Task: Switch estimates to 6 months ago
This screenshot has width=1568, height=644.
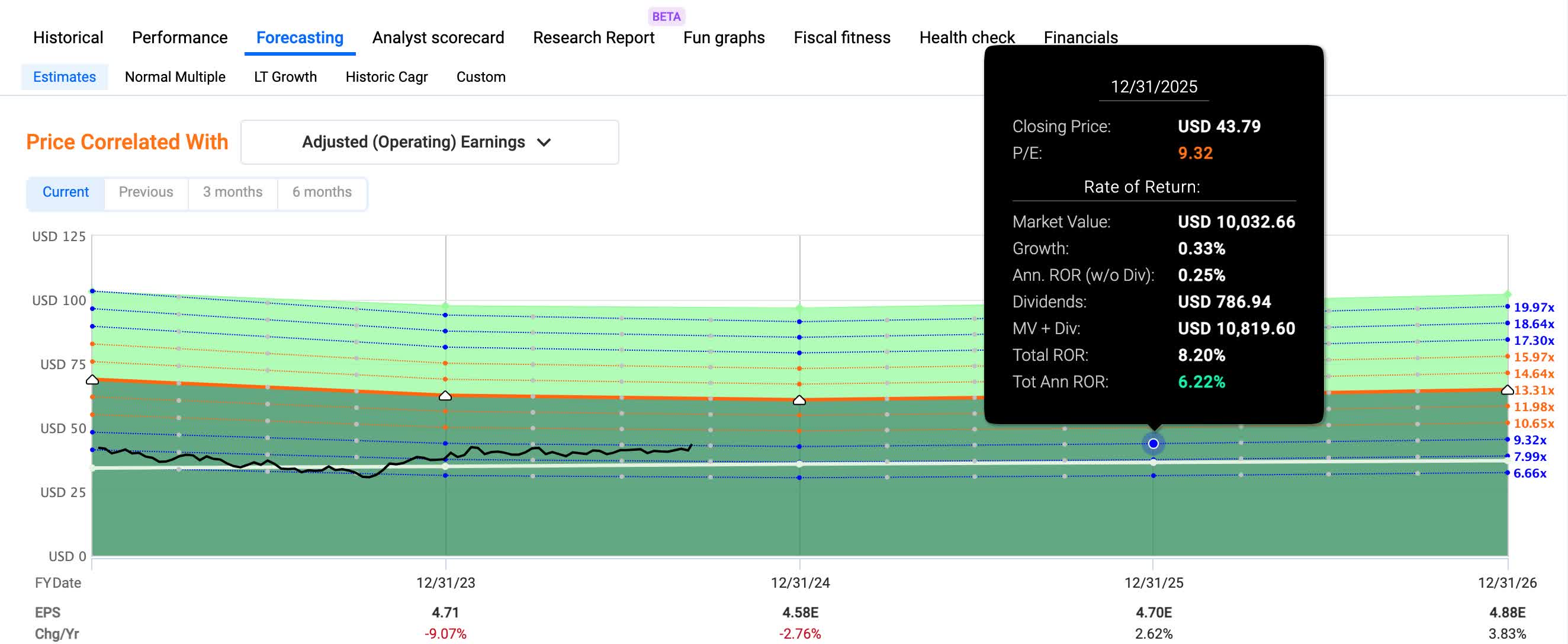Action: tap(322, 192)
